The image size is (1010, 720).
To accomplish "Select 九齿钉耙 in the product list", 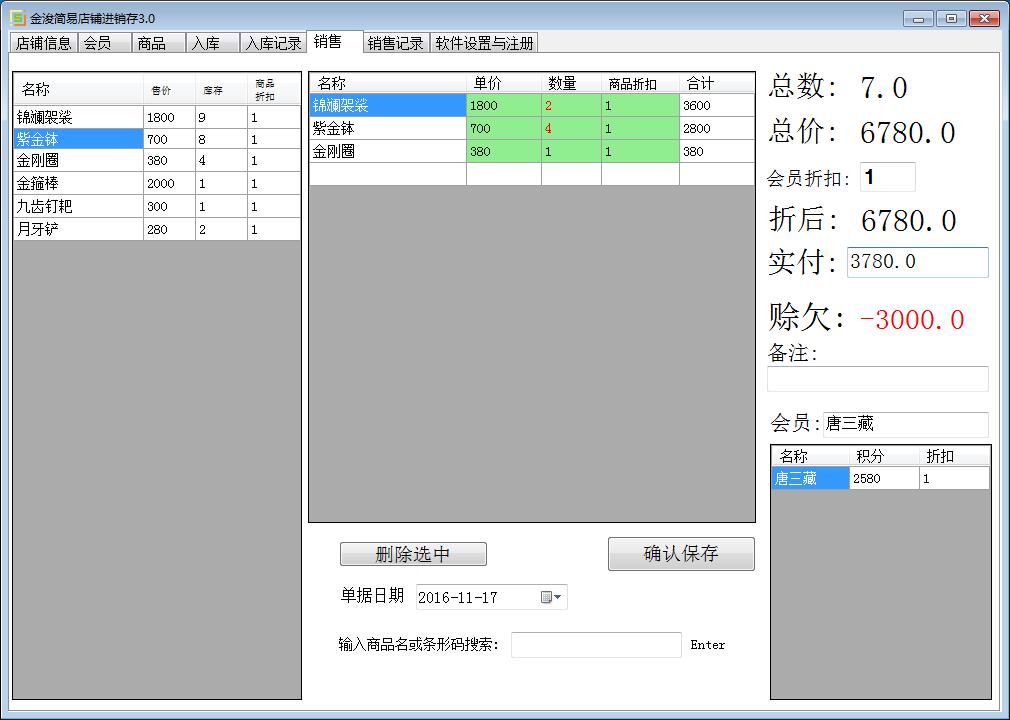I will click(x=78, y=206).
